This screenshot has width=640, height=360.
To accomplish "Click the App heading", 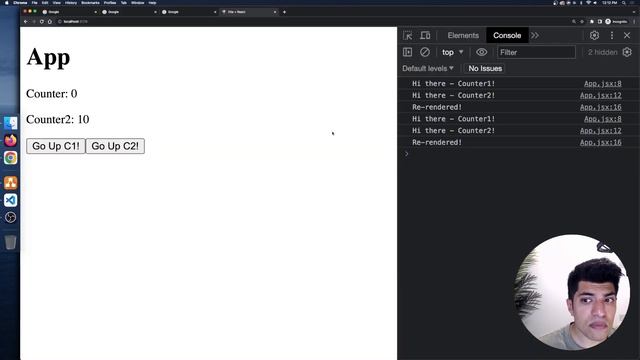I will pos(48,58).
